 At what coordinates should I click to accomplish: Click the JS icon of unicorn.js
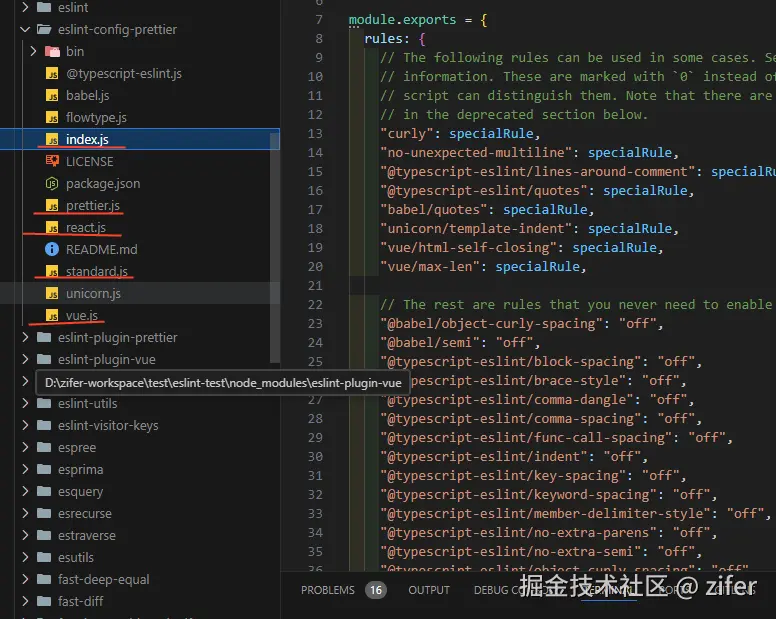pos(52,293)
